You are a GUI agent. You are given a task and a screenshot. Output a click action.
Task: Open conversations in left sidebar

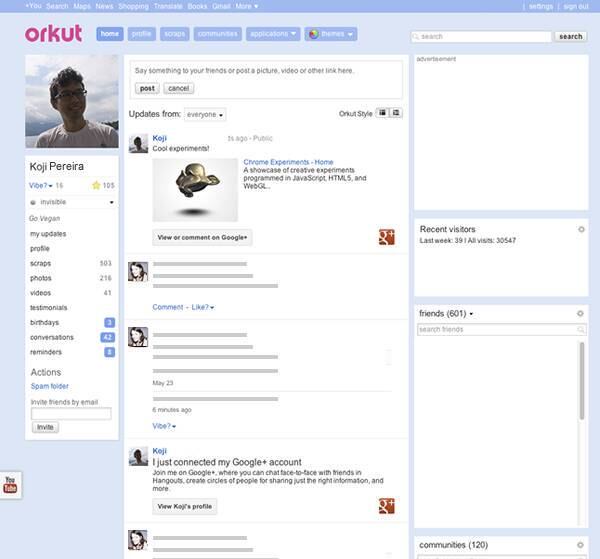click(52, 337)
